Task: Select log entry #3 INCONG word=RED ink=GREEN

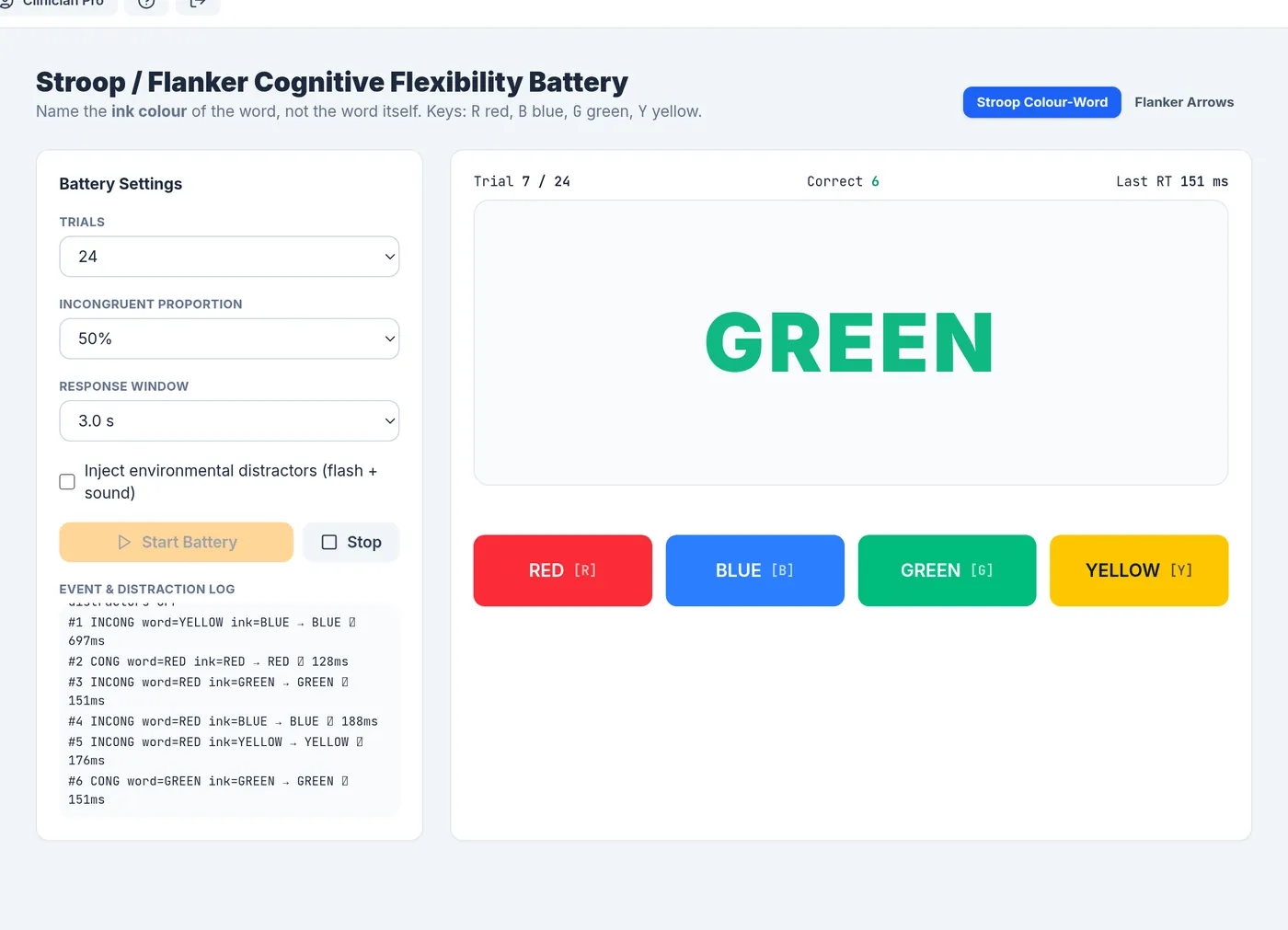Action: coord(229,691)
